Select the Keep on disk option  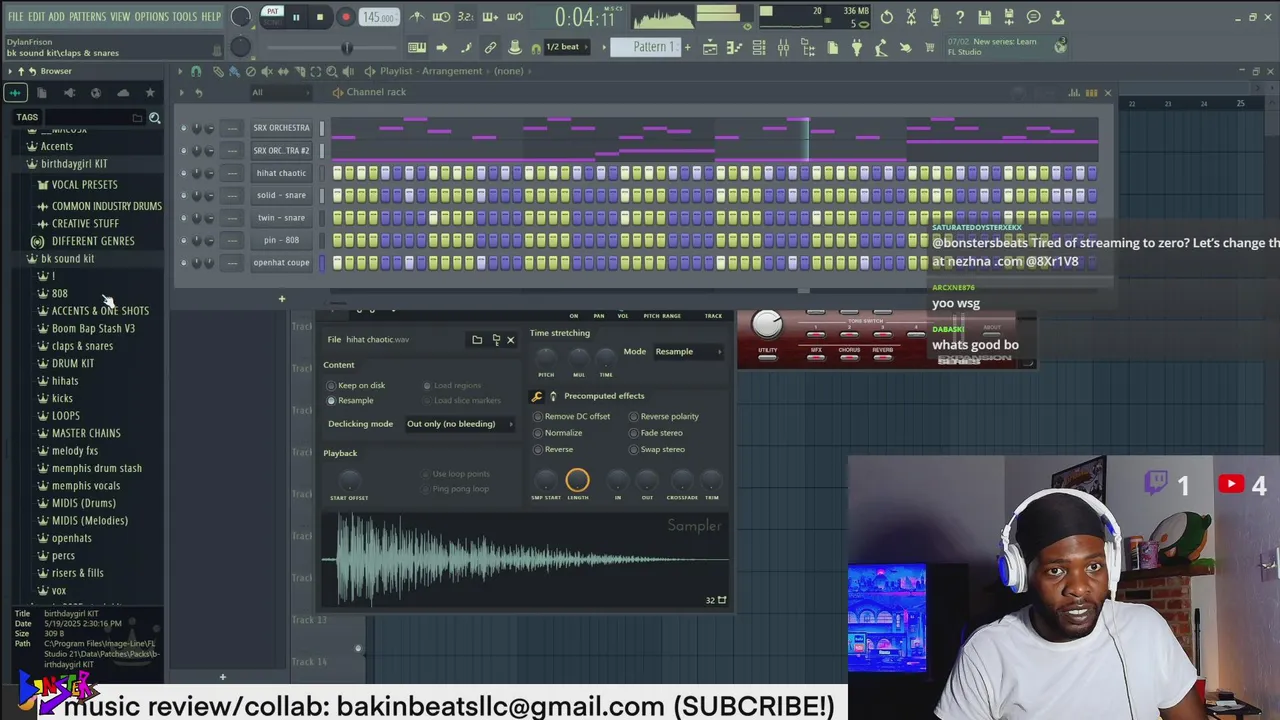click(x=355, y=385)
